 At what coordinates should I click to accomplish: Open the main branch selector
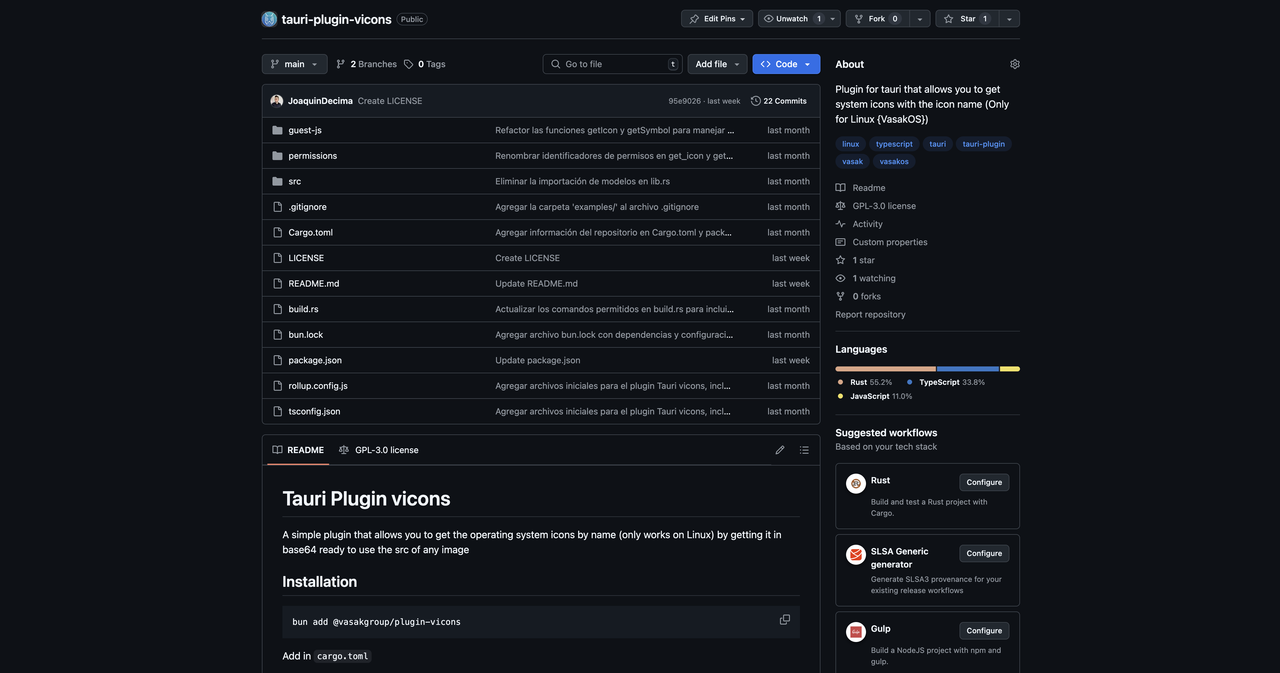point(294,64)
